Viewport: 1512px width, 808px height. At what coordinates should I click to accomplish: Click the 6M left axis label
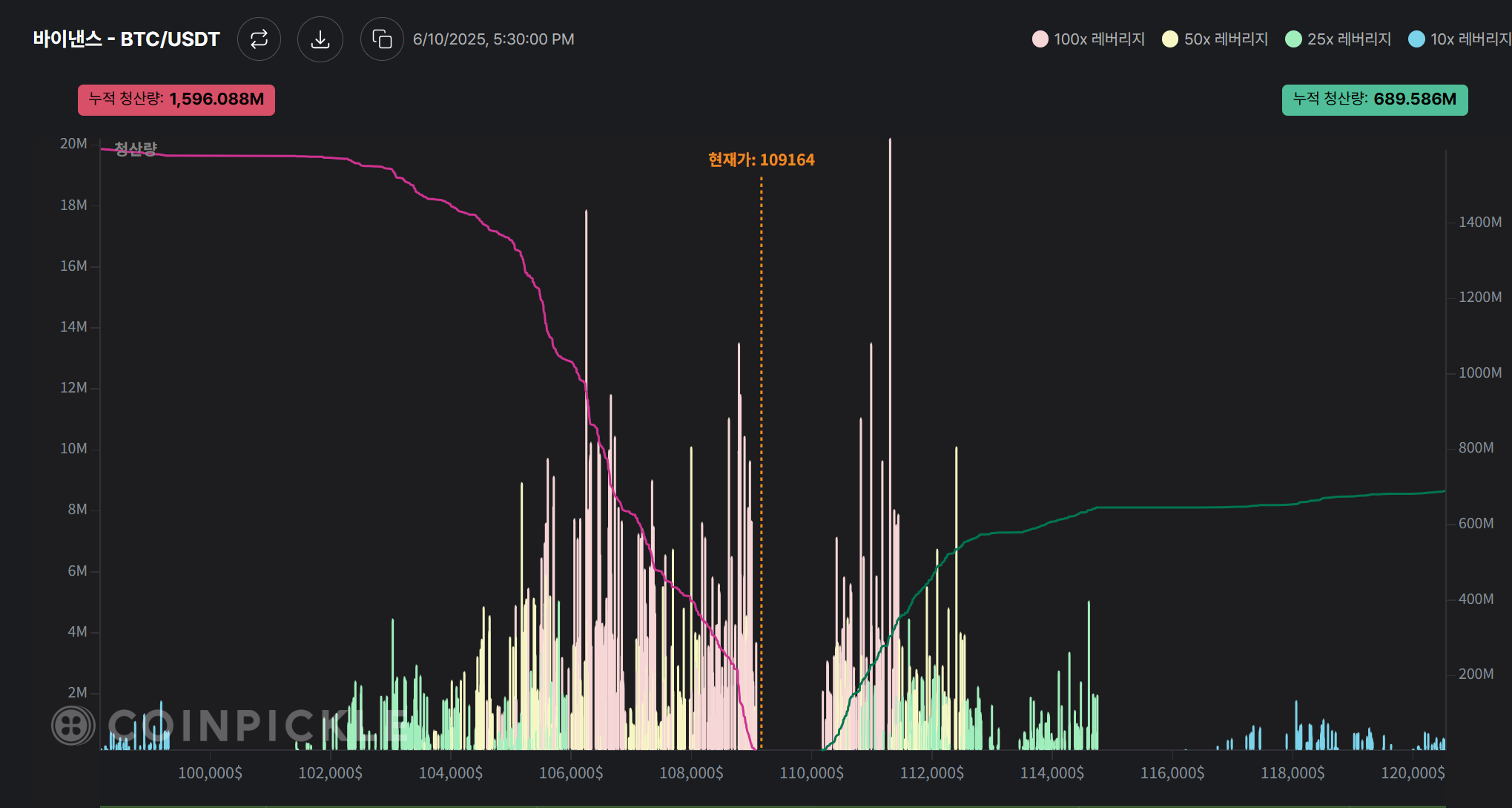click(x=77, y=571)
